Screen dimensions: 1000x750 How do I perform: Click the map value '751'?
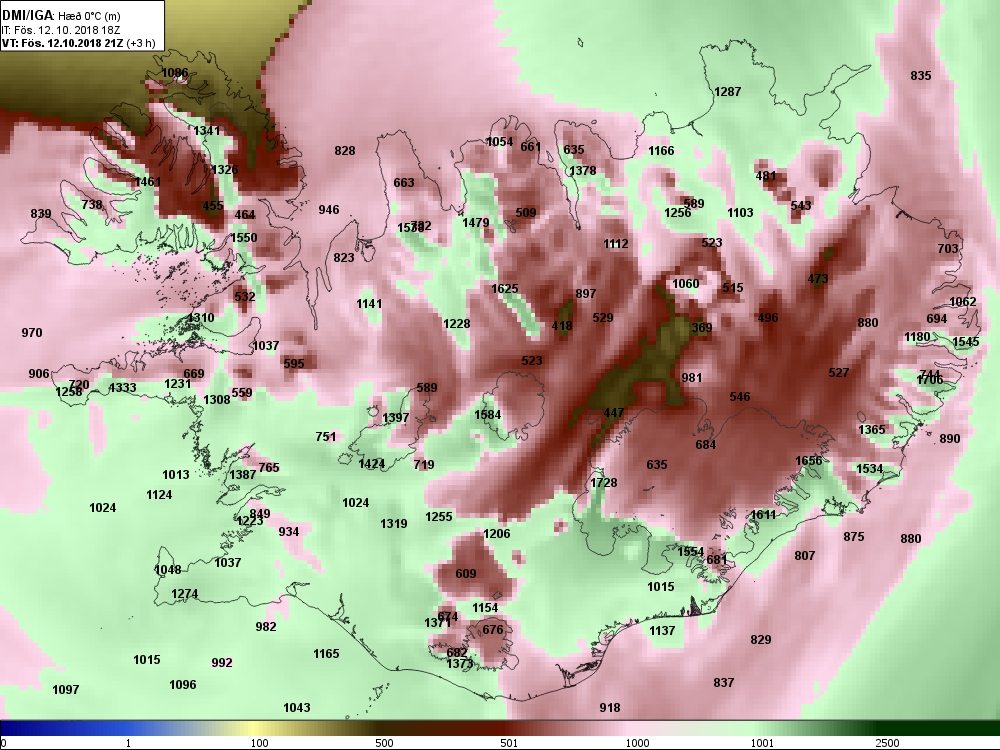[x=325, y=437]
